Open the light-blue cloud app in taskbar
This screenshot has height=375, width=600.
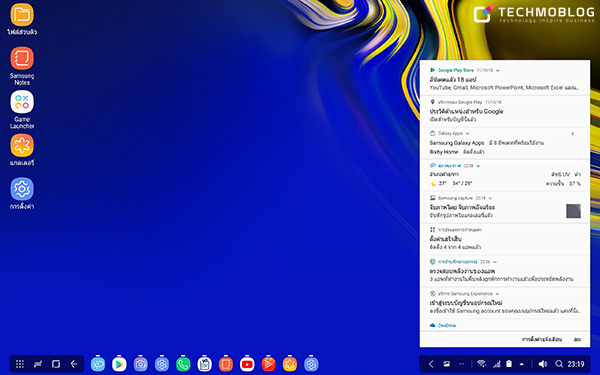[98, 364]
